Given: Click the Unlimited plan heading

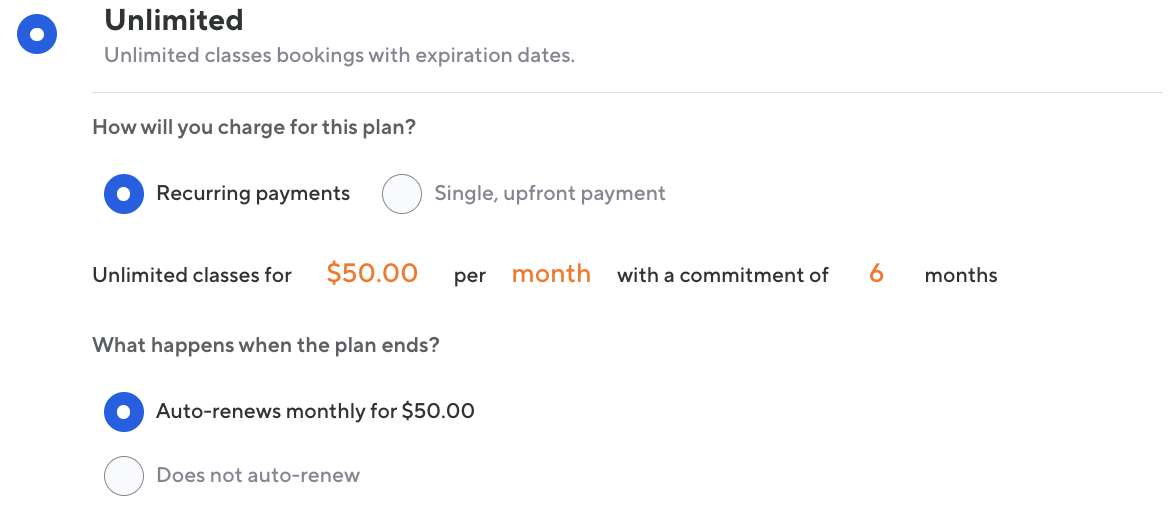Looking at the screenshot, I should pyautogui.click(x=173, y=20).
